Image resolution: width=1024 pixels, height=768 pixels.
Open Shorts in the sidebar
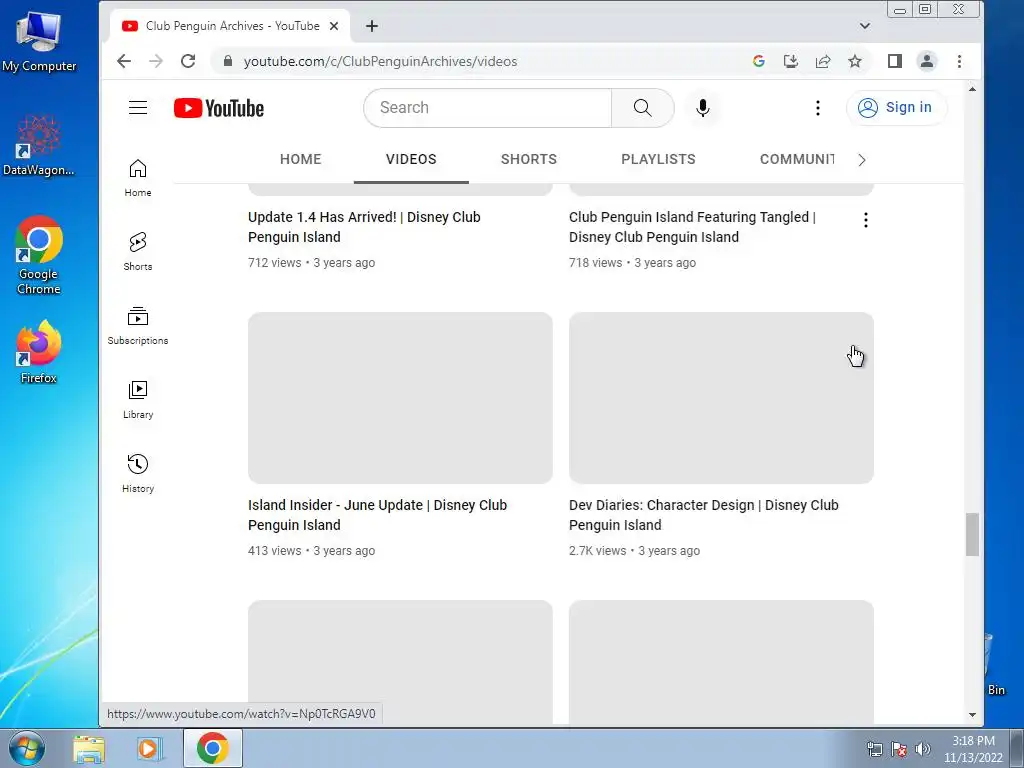138,251
